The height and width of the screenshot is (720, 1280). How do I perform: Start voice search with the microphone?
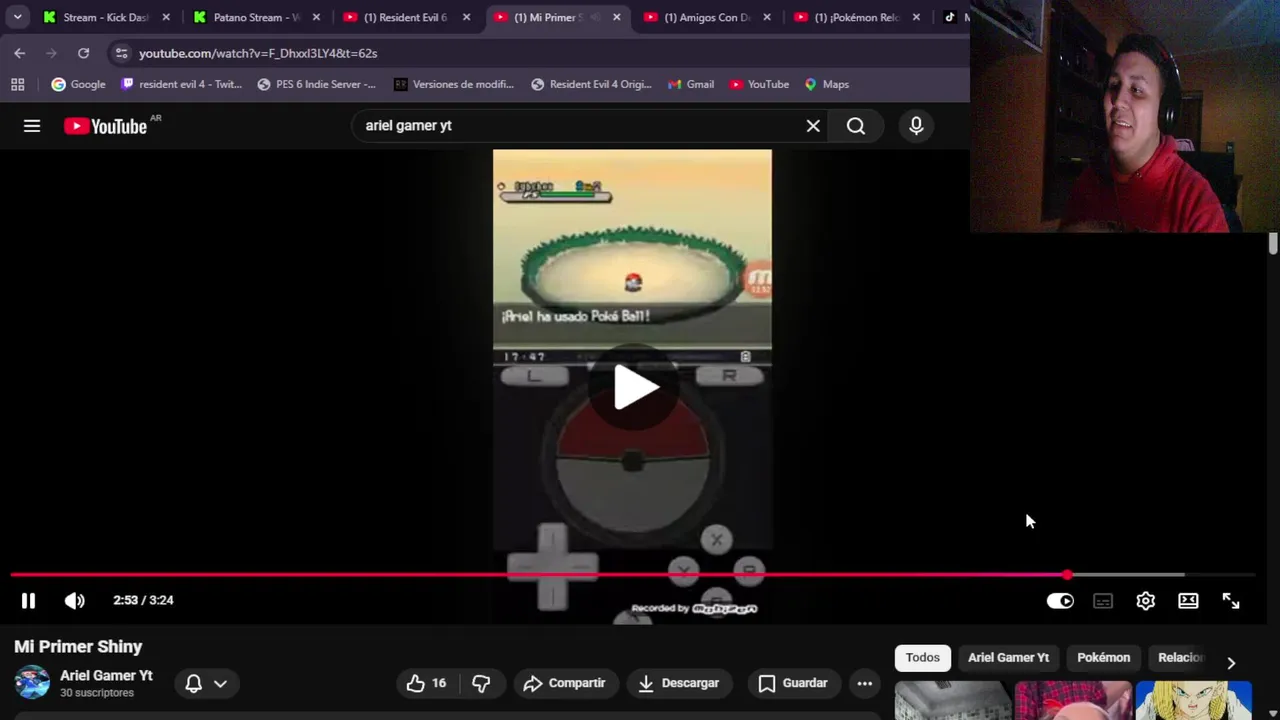(x=916, y=126)
